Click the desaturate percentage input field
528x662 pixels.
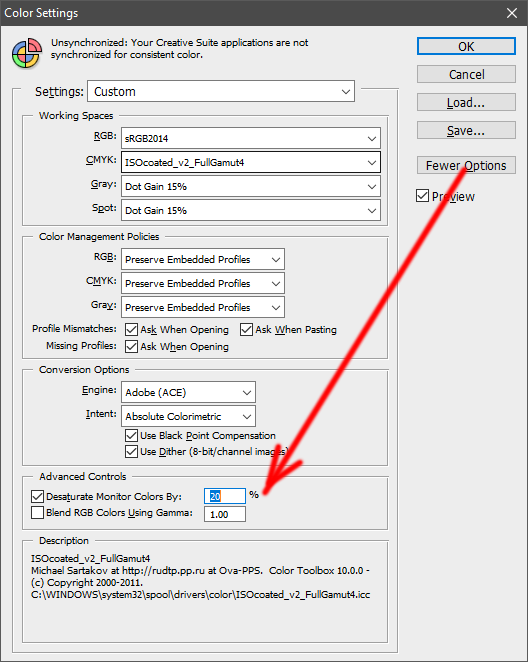[x=225, y=496]
